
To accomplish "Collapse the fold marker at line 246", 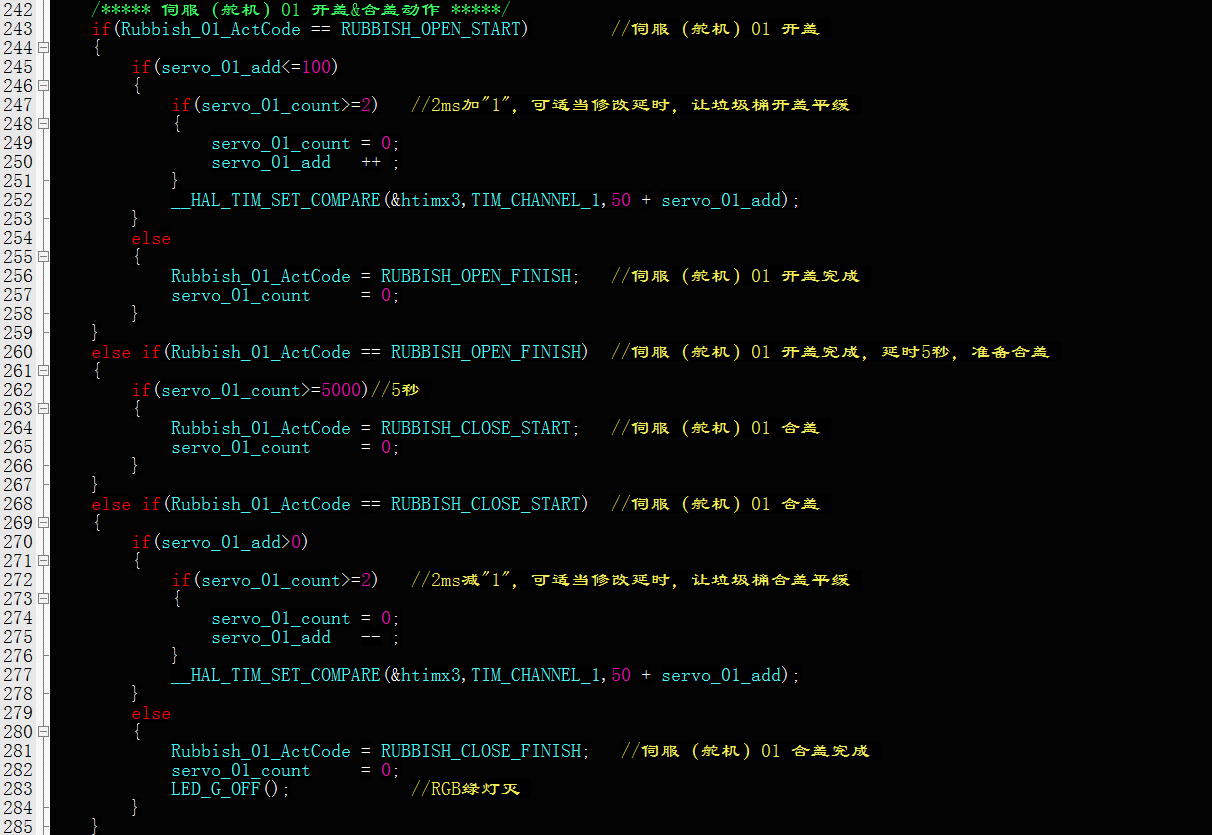I will coord(43,86).
